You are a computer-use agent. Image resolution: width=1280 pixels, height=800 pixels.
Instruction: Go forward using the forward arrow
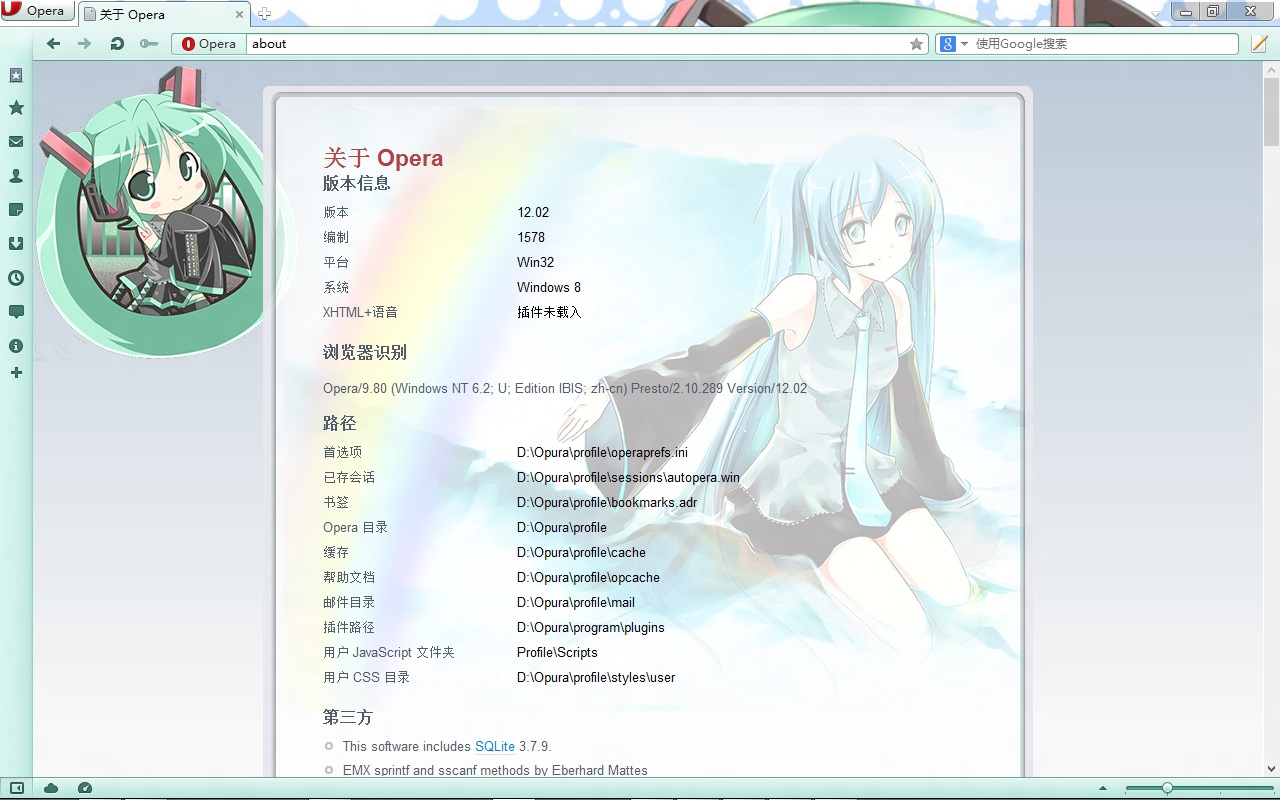click(x=85, y=44)
